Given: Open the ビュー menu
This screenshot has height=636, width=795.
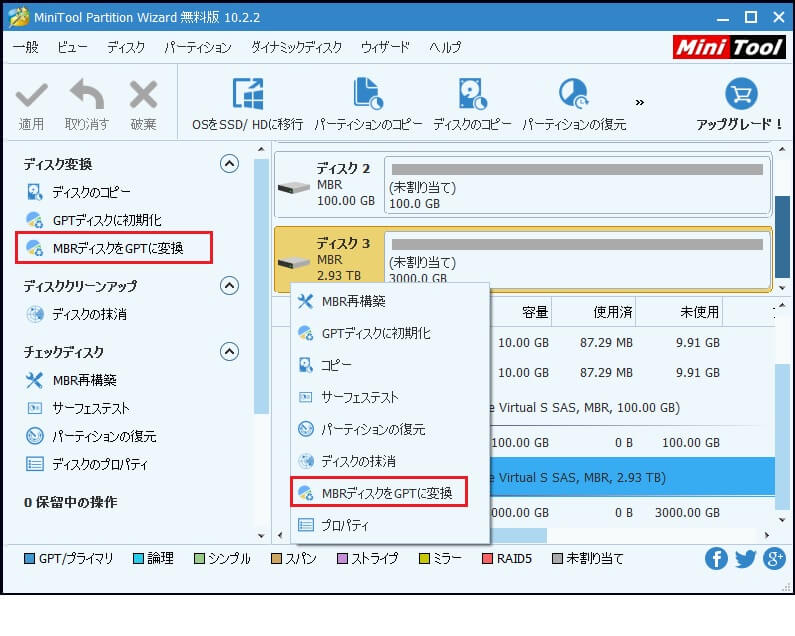Looking at the screenshot, I should point(72,47).
